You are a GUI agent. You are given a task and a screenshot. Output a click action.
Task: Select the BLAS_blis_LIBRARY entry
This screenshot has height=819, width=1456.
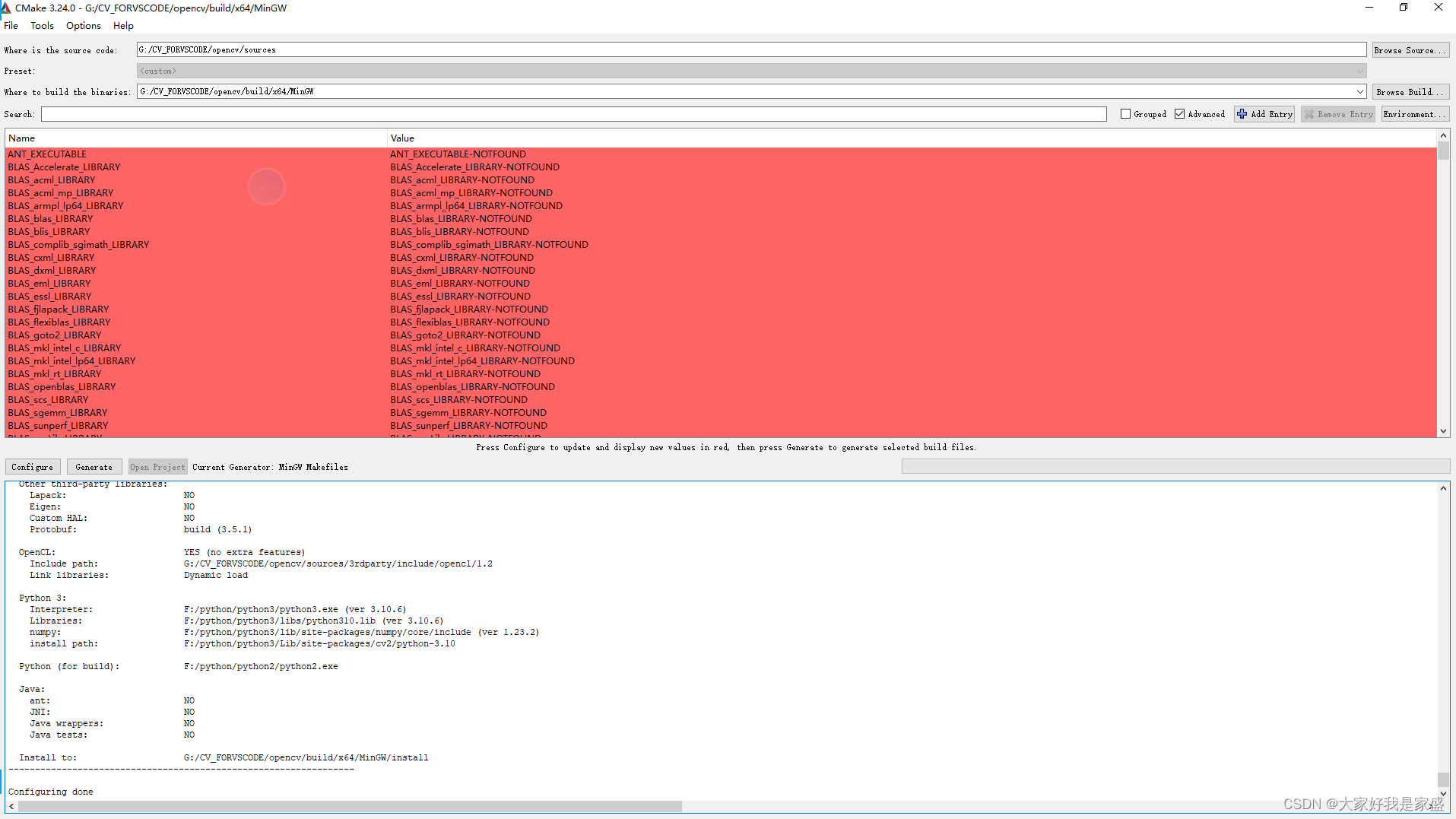pos(49,231)
